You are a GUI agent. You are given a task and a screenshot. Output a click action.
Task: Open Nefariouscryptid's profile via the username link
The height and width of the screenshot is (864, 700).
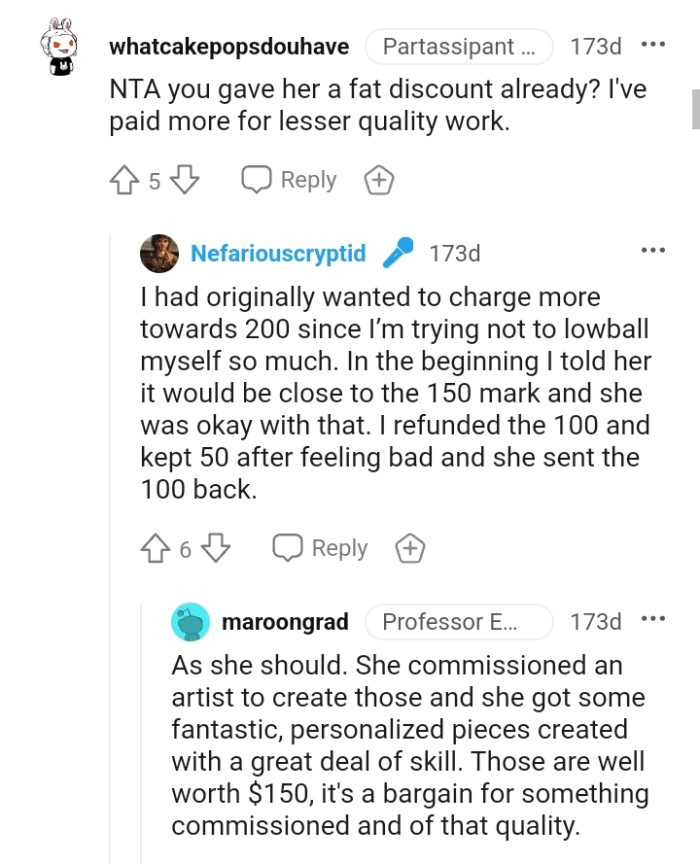[279, 253]
